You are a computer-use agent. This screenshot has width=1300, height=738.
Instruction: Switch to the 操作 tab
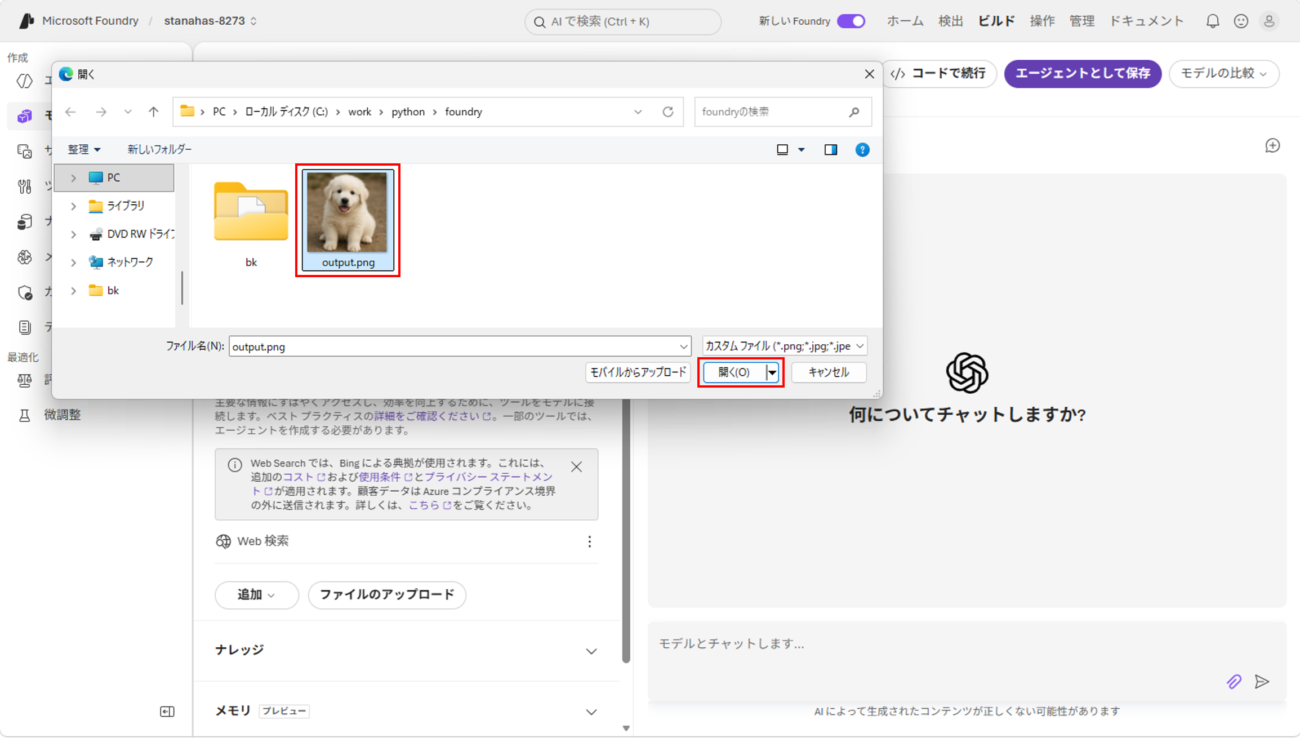point(1042,21)
